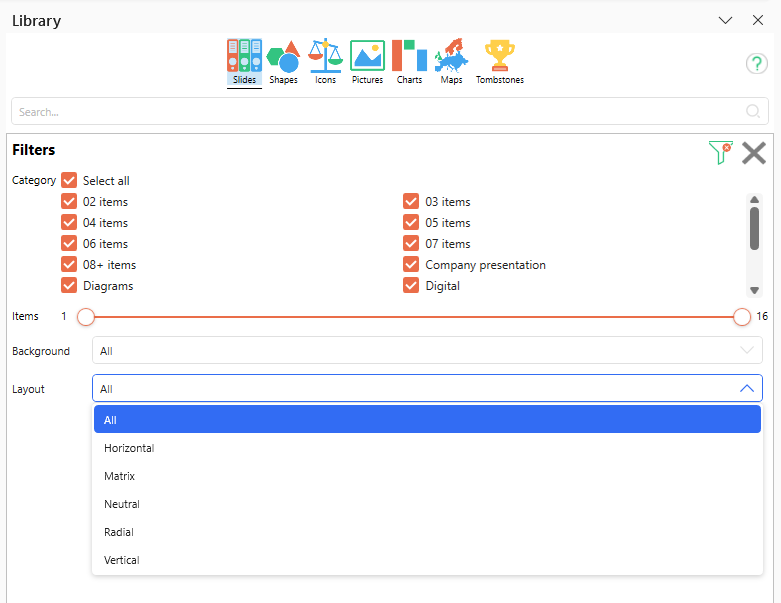781x603 pixels.
Task: Uncheck the Diagrams category
Action: tap(69, 285)
